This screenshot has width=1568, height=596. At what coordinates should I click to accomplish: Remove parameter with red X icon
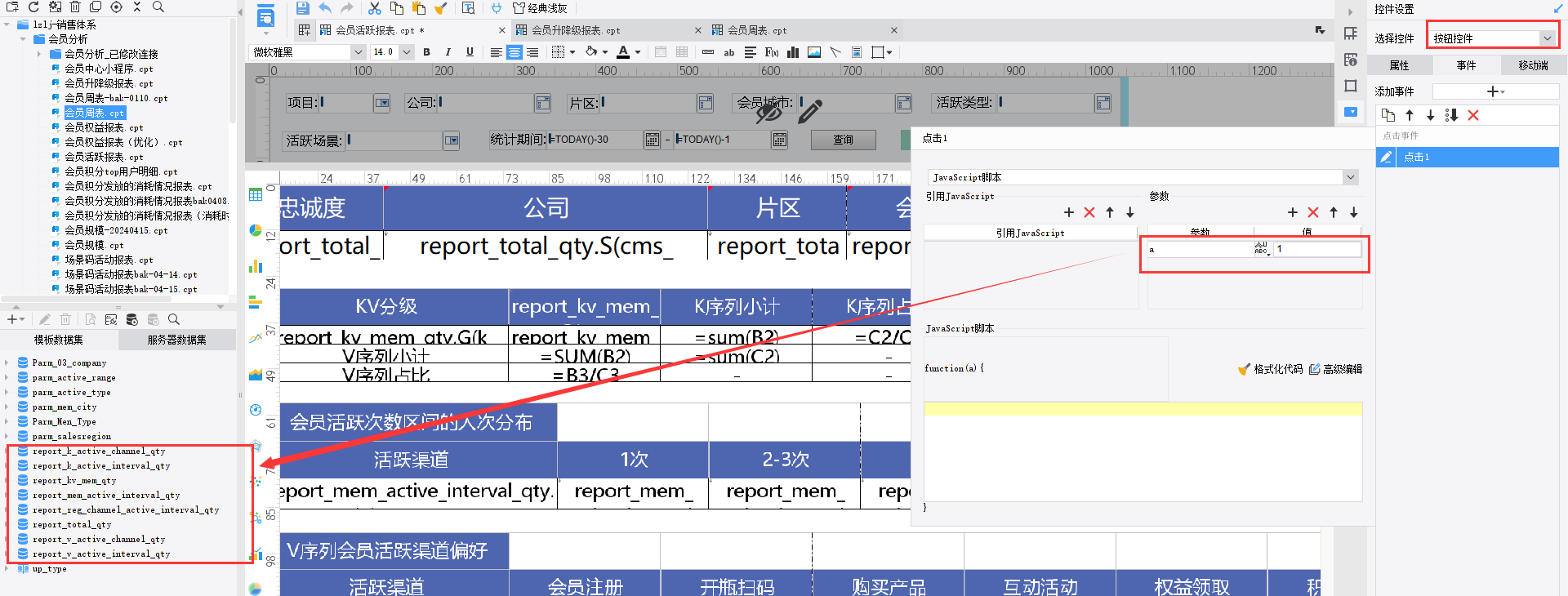(x=1313, y=212)
